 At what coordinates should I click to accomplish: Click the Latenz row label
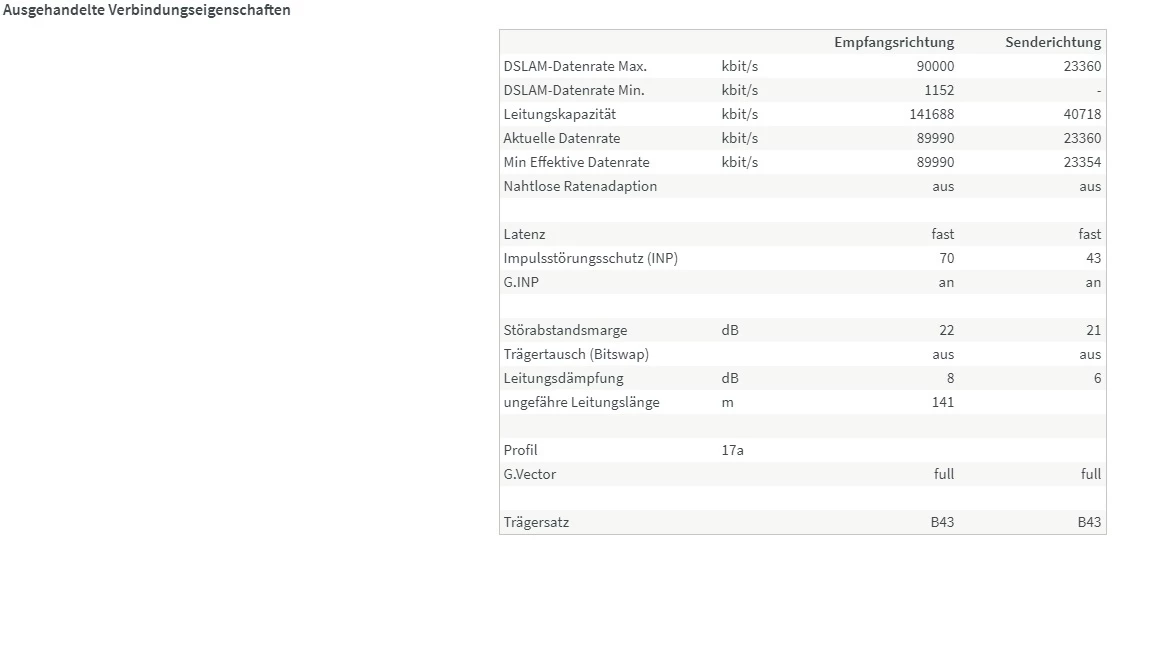[525, 234]
